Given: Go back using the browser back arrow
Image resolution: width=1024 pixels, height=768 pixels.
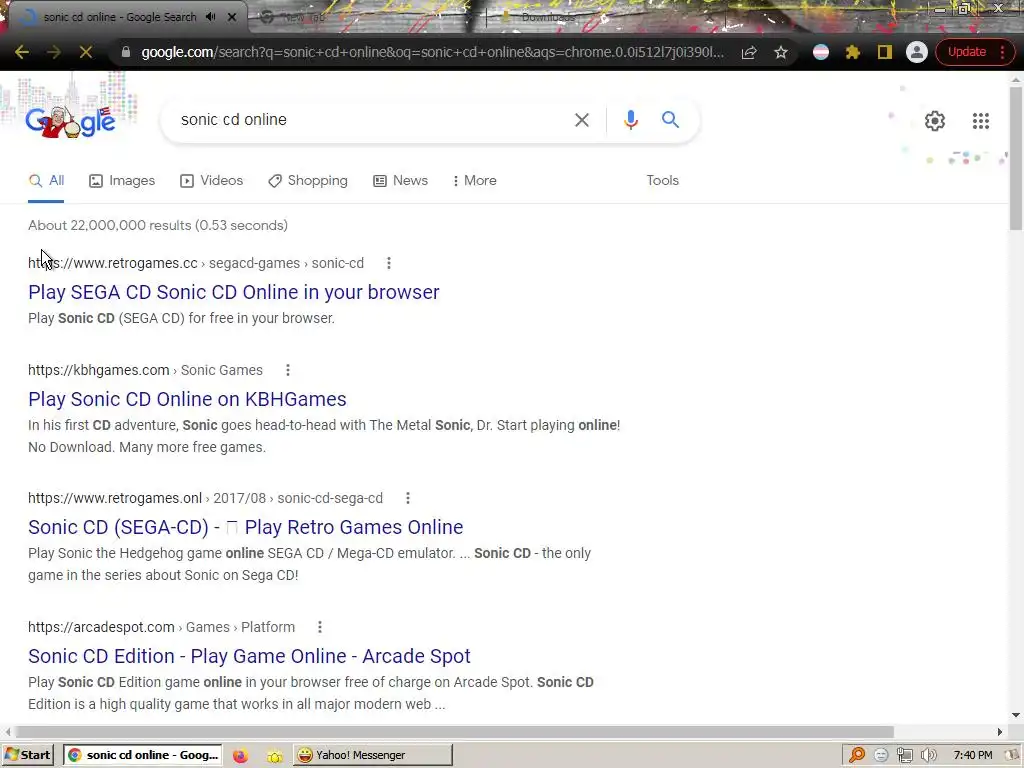Looking at the screenshot, I should [22, 52].
